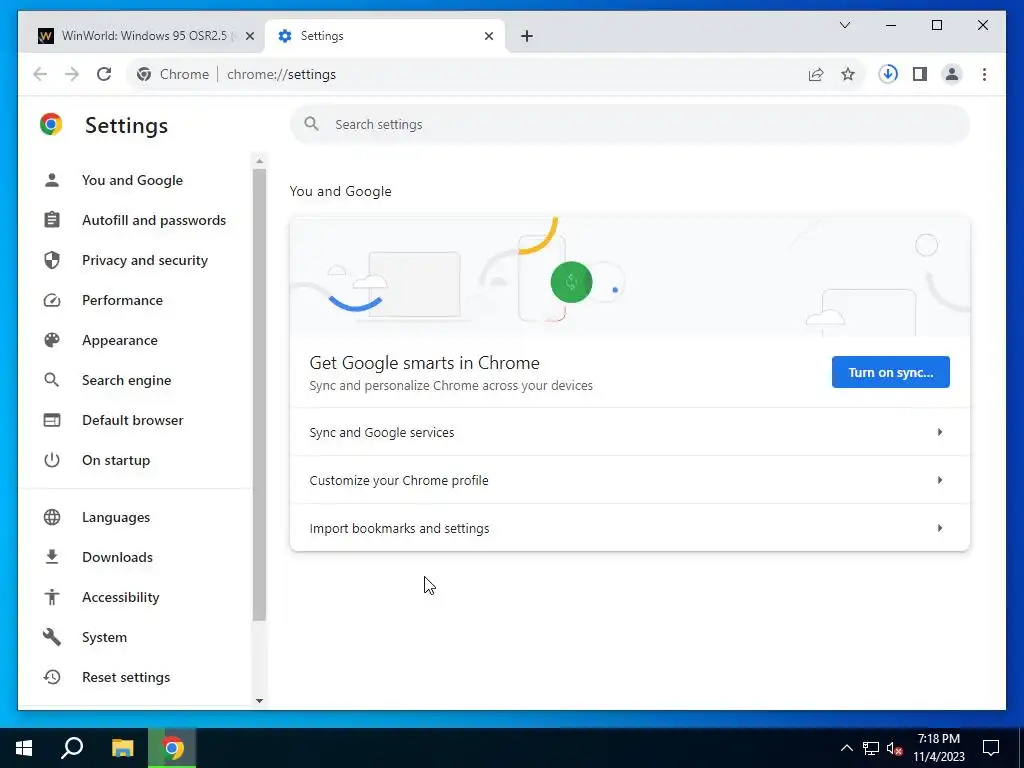The image size is (1024, 768).
Task: Click the Downloads arrow icon in sidebar
Action: [x=52, y=557]
